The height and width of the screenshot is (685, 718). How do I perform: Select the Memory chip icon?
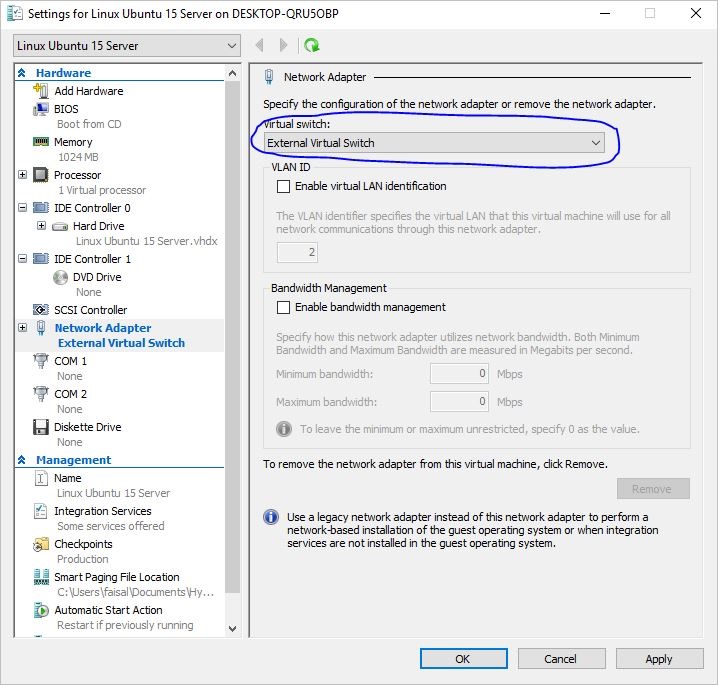point(41,142)
